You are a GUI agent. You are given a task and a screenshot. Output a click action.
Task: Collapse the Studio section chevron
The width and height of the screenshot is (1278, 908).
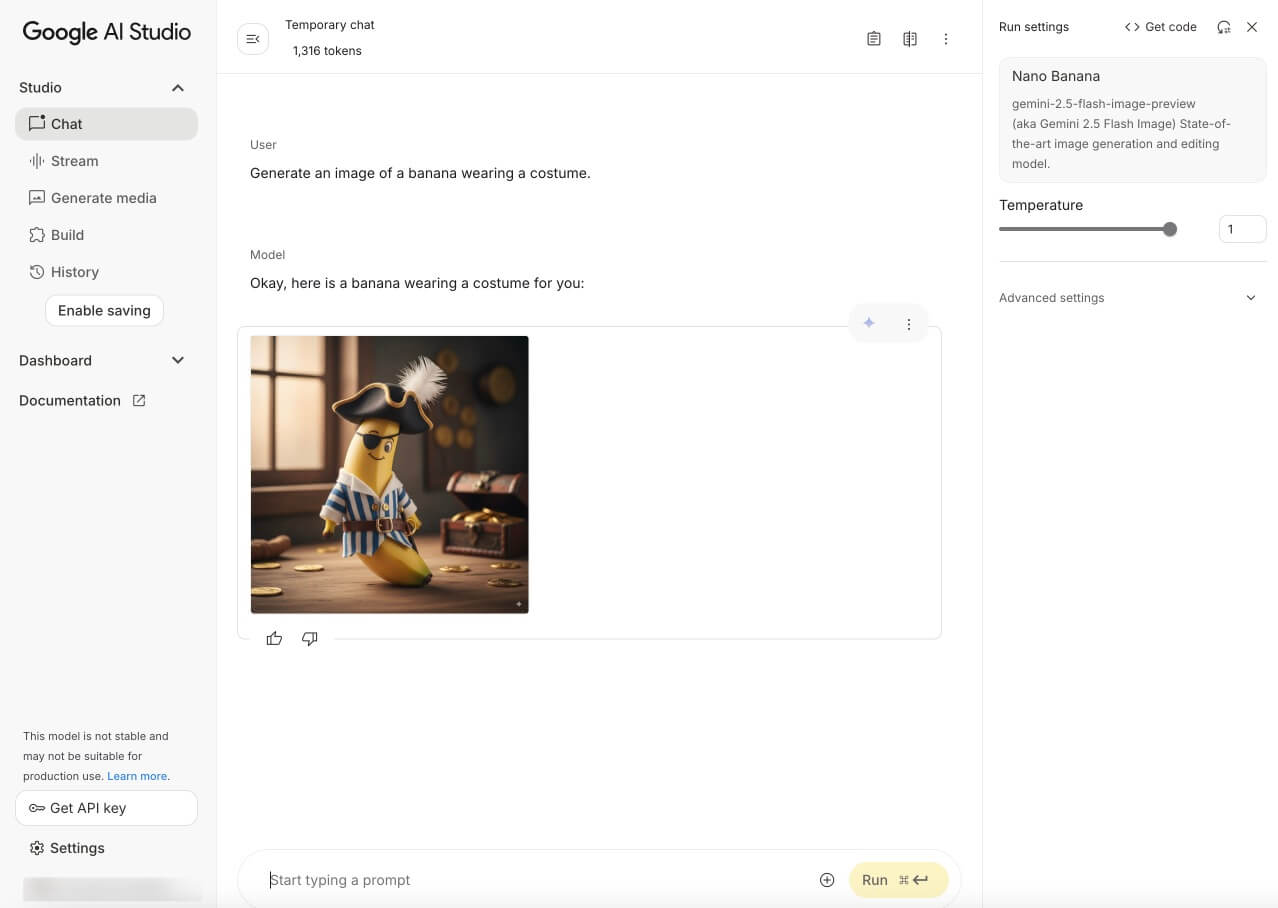178,88
